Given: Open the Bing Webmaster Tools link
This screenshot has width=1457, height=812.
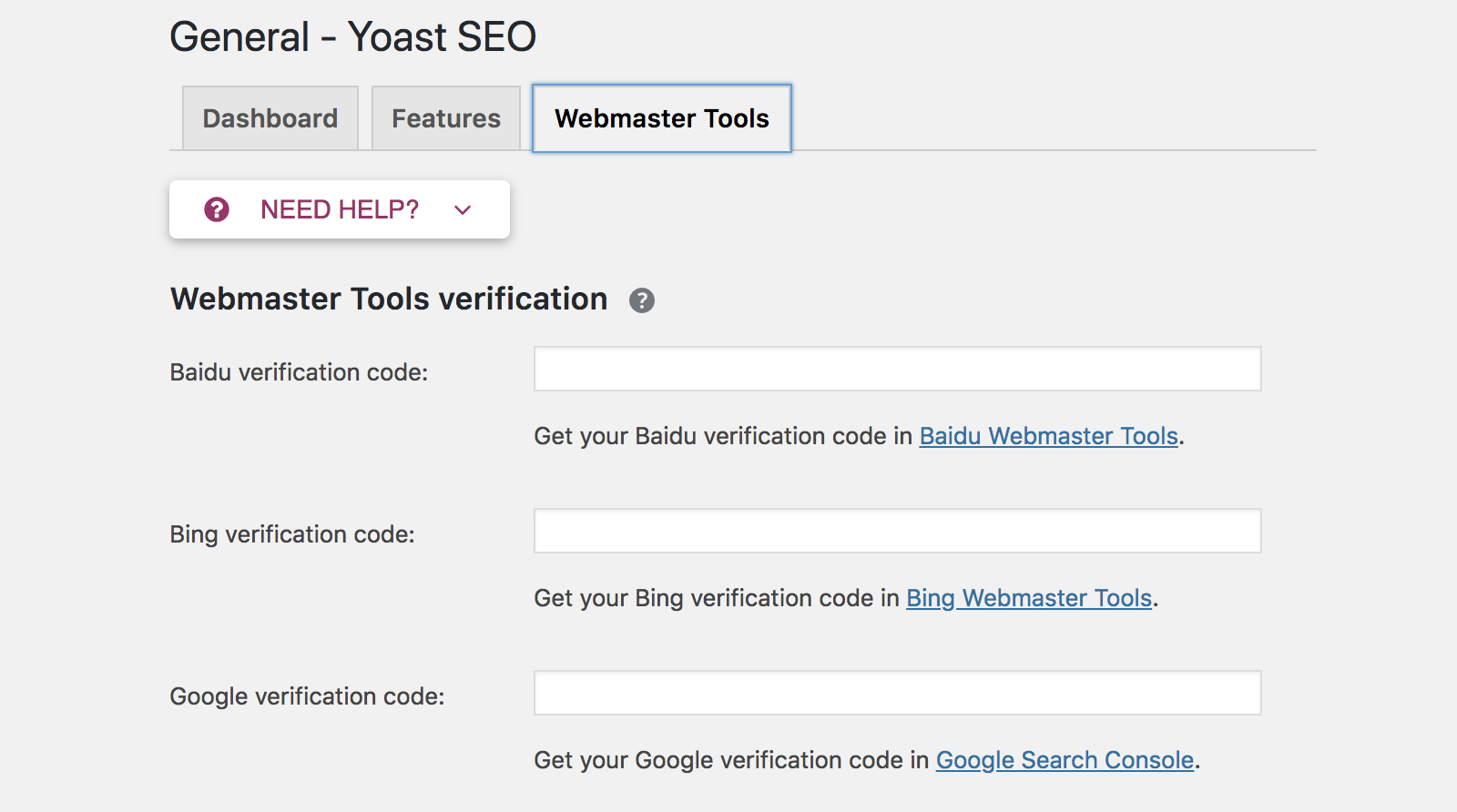Looking at the screenshot, I should (1029, 598).
